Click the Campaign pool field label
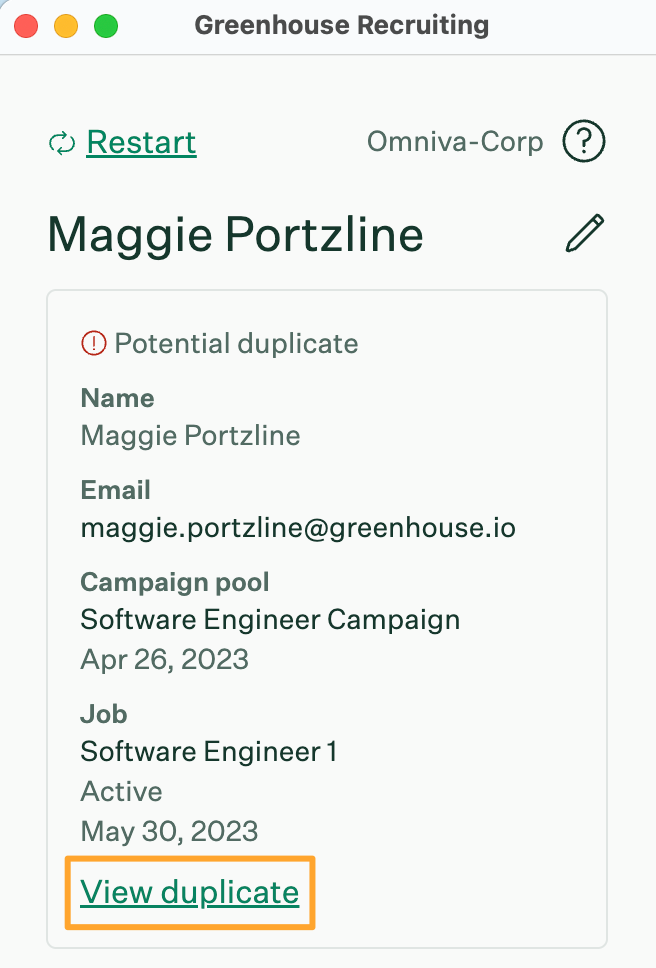656x968 pixels. [x=175, y=582]
